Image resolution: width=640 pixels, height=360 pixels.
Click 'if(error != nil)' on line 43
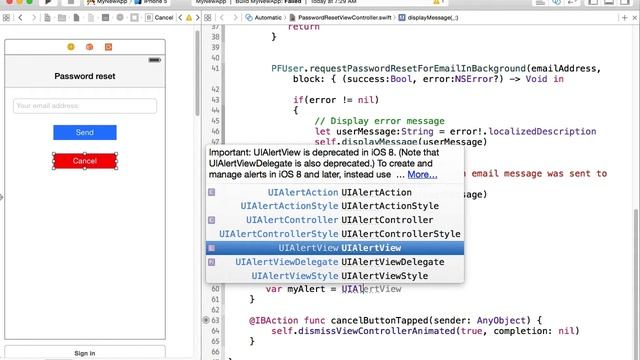pyautogui.click(x=336, y=100)
